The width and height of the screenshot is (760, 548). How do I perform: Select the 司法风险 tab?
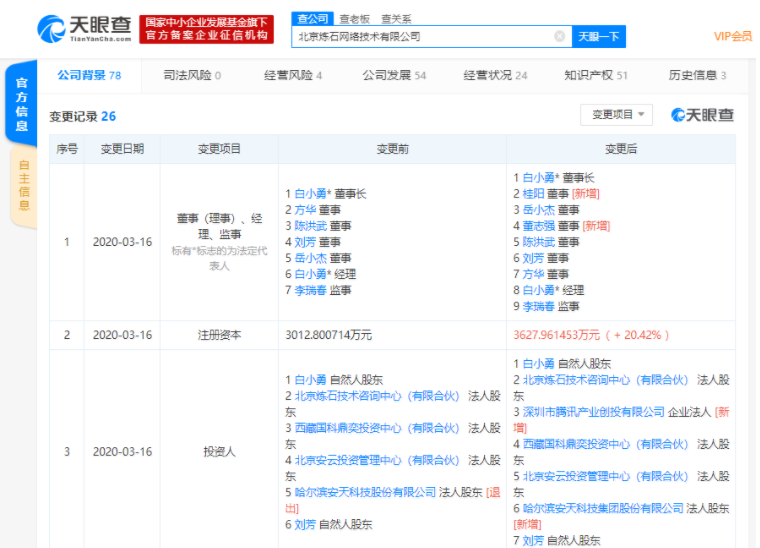pos(192,75)
